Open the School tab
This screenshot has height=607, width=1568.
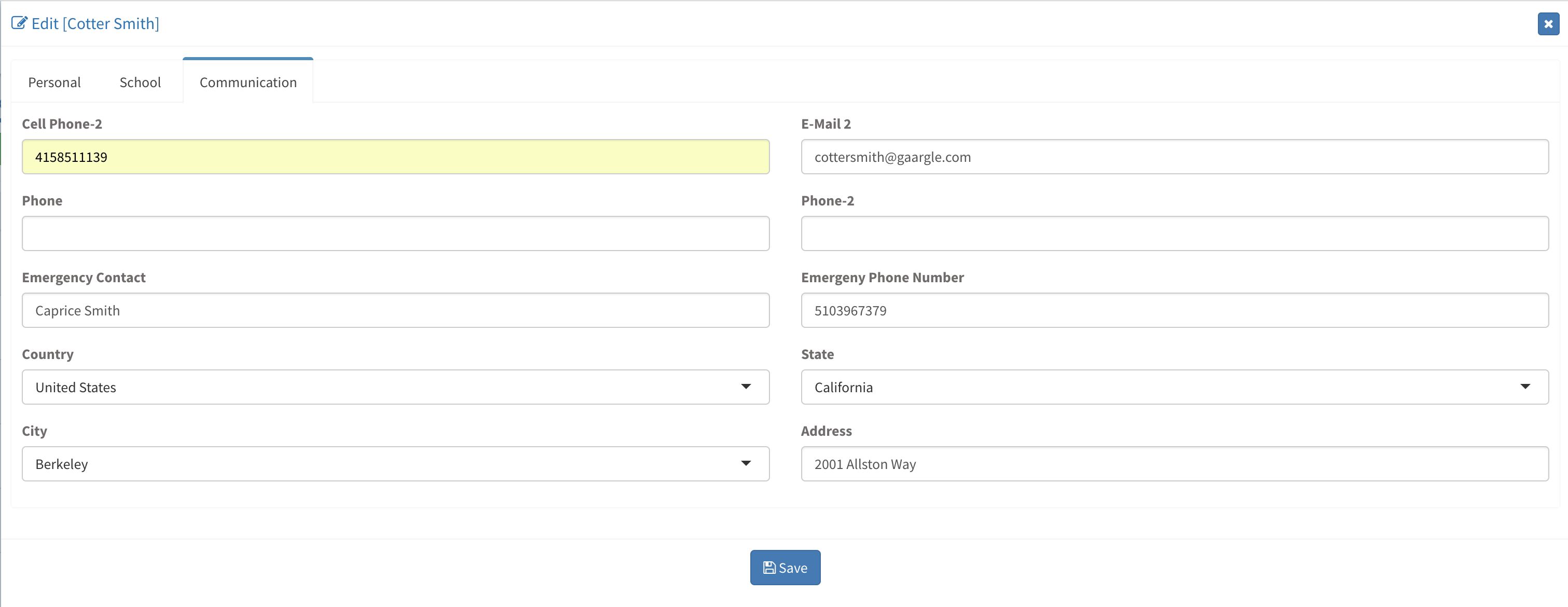point(140,82)
